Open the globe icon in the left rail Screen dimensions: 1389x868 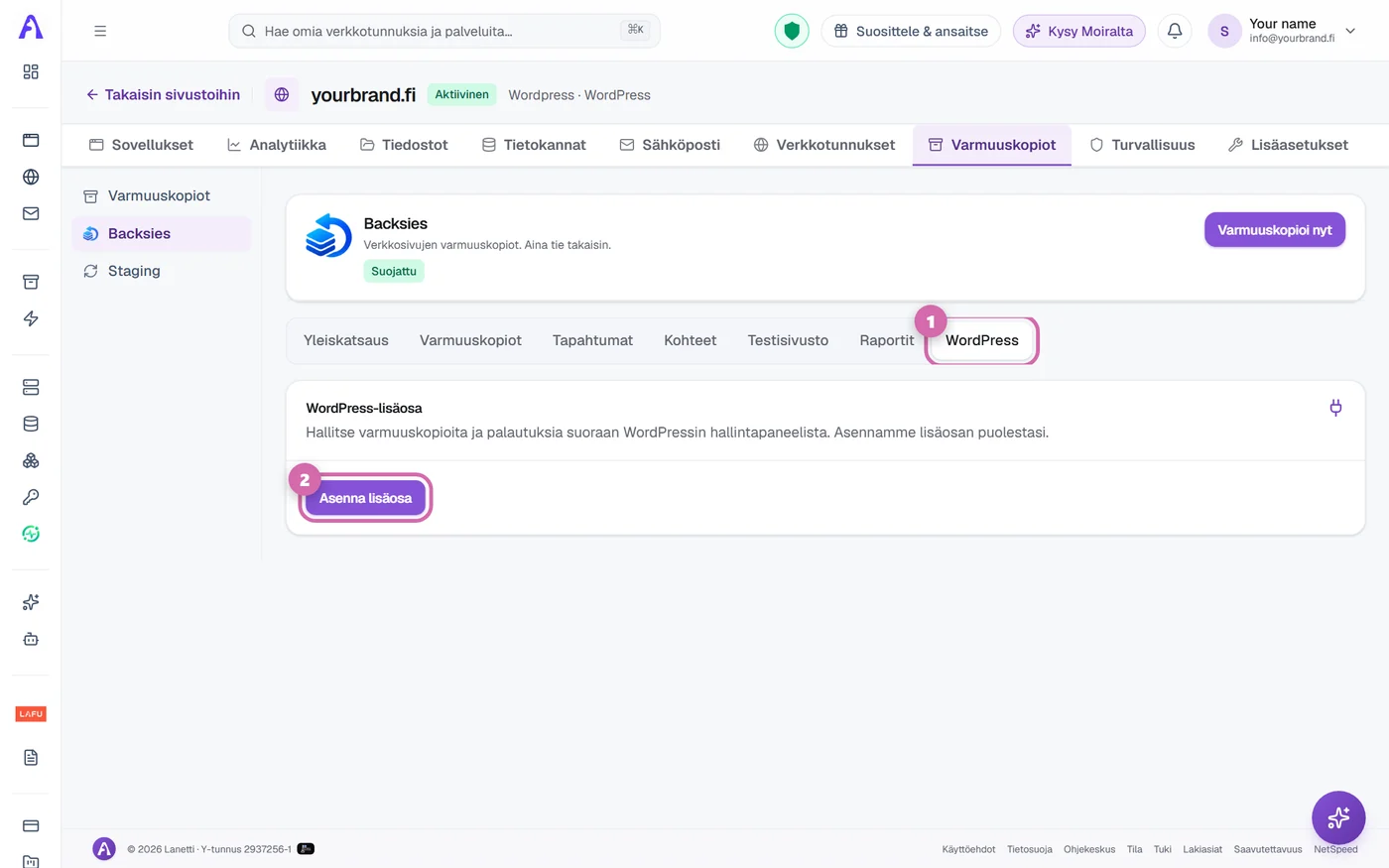(31, 177)
